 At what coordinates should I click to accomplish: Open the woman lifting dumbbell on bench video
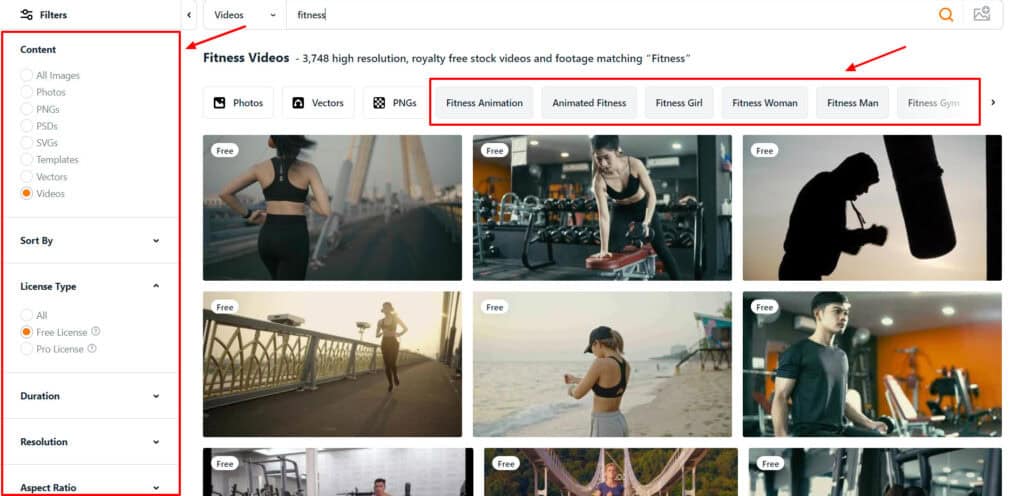602,208
